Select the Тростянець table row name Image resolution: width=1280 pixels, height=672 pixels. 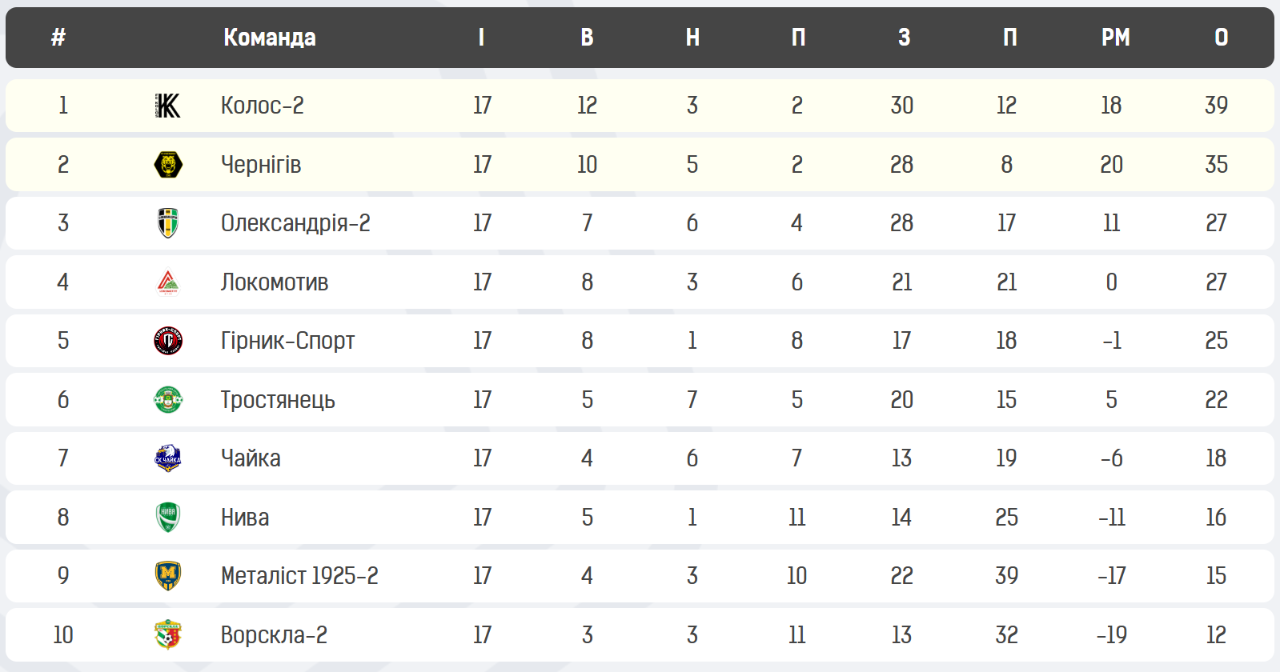tap(278, 400)
